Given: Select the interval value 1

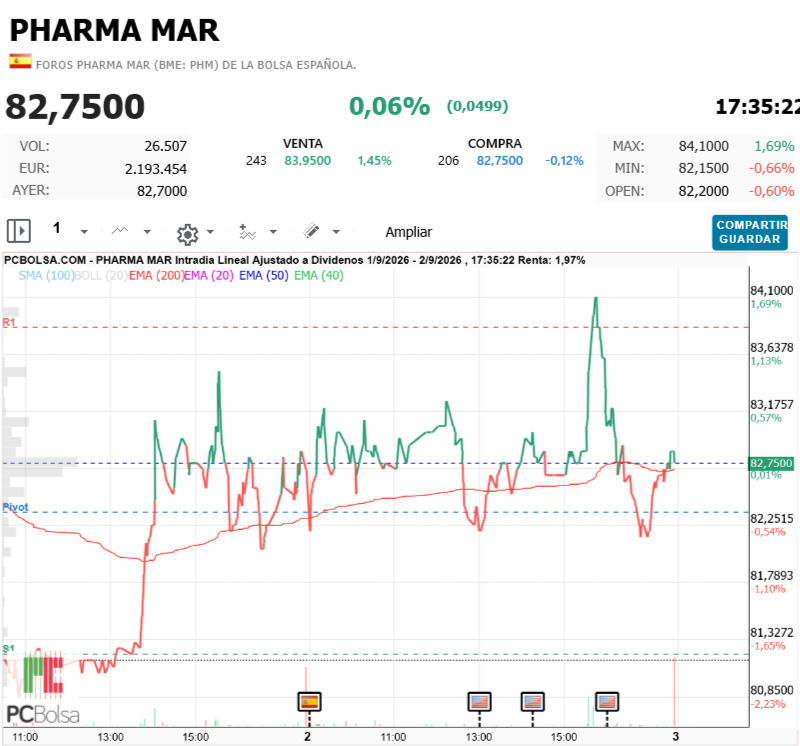Looking at the screenshot, I should point(57,228).
